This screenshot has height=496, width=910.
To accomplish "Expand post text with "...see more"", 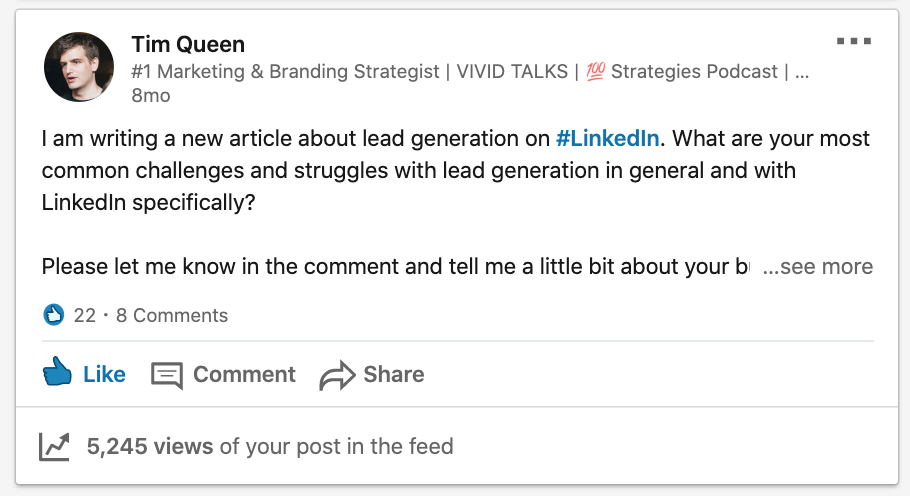I will (x=817, y=267).
